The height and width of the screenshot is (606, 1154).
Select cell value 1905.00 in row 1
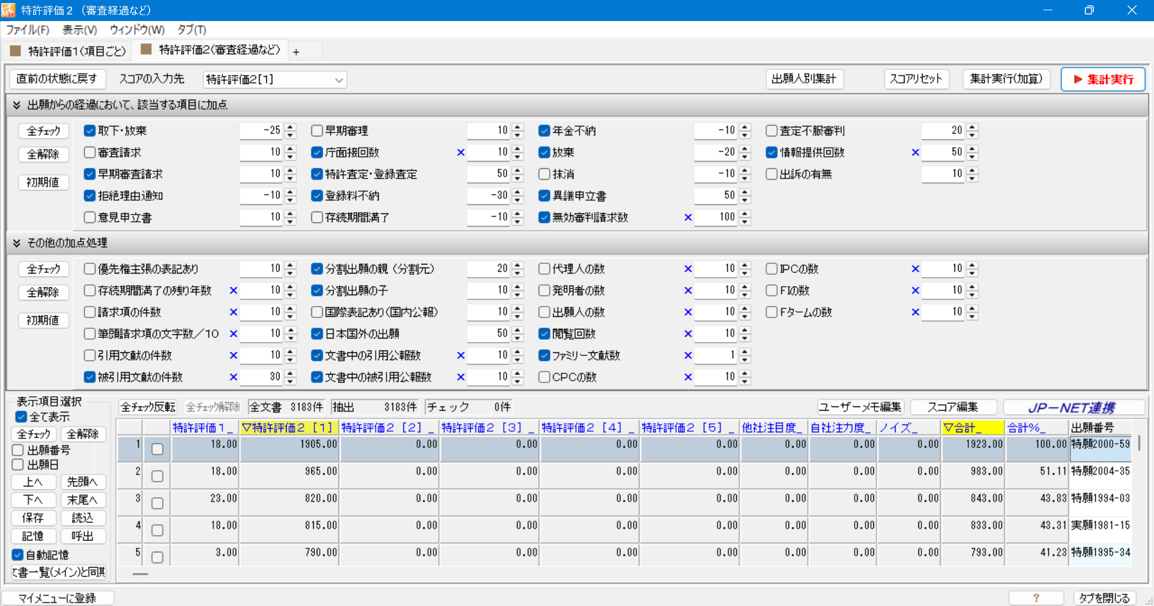pyautogui.click(x=289, y=449)
